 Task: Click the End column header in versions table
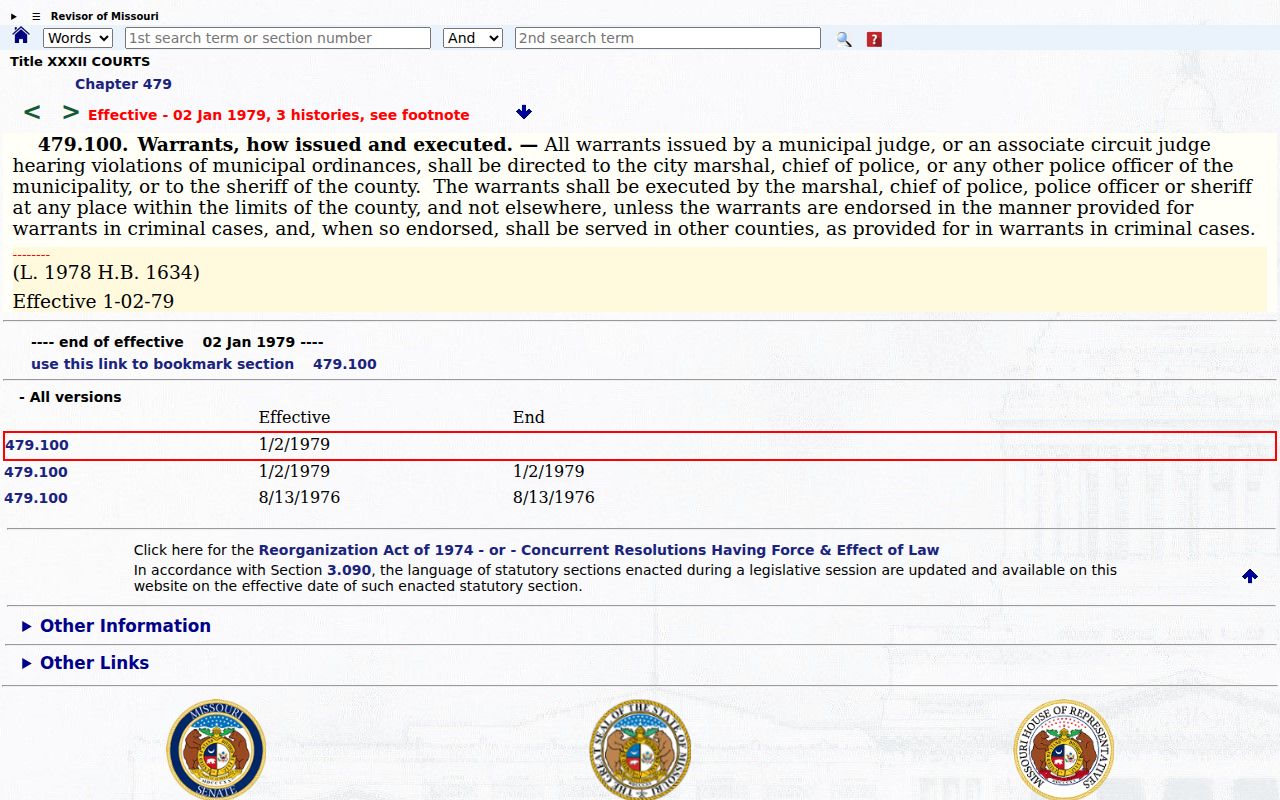coord(529,418)
